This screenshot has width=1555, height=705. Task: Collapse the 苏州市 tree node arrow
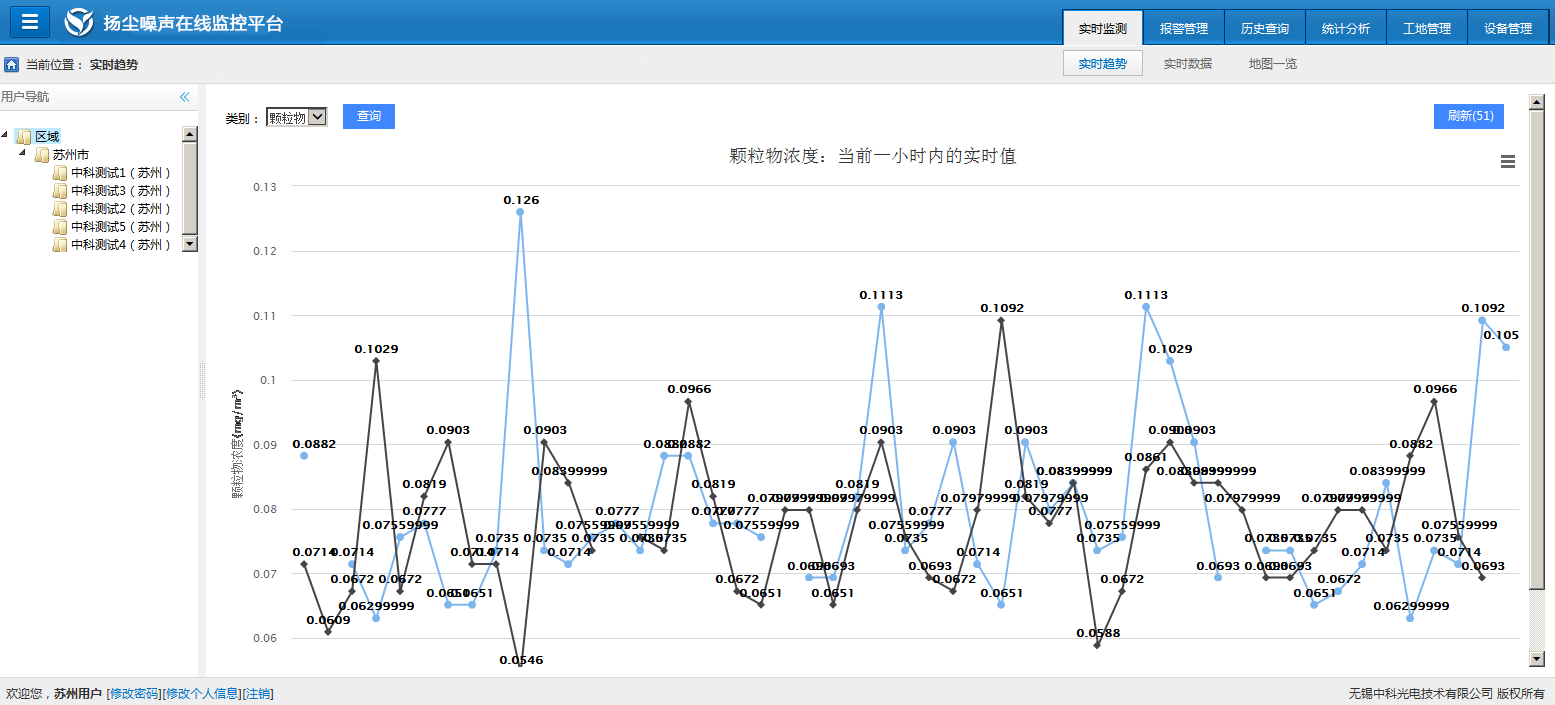[23, 154]
